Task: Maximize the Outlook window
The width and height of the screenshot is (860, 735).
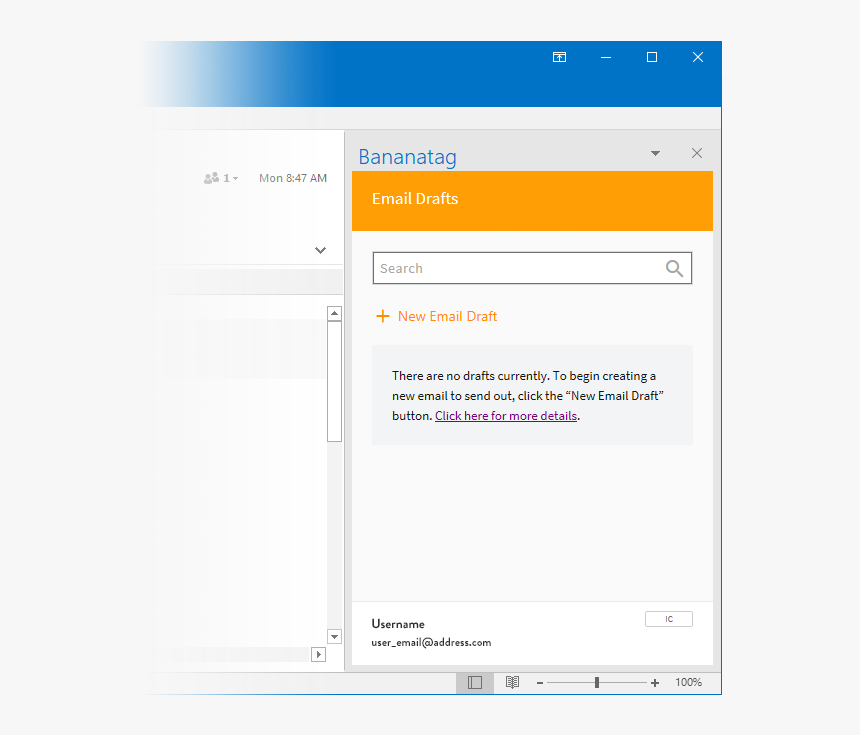Action: 652,57
